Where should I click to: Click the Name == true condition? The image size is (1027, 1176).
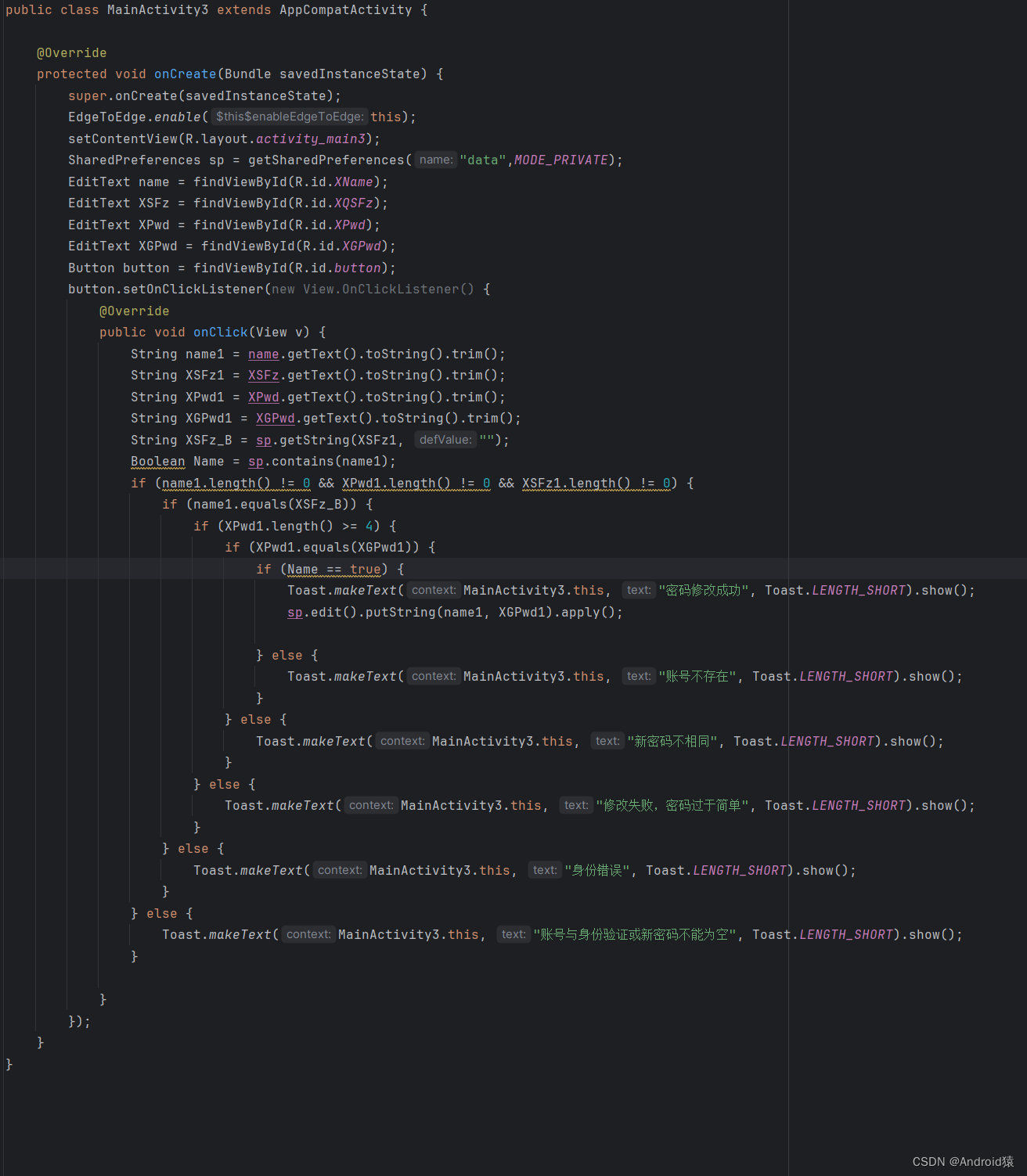click(333, 570)
